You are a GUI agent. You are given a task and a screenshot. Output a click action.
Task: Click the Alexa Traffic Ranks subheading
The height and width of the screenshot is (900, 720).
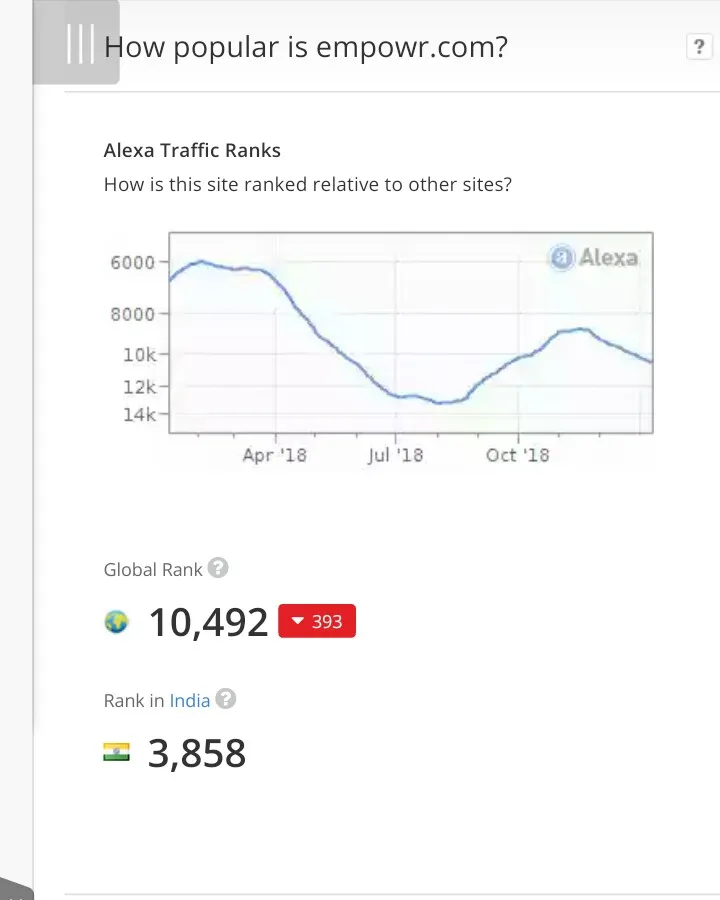click(192, 150)
